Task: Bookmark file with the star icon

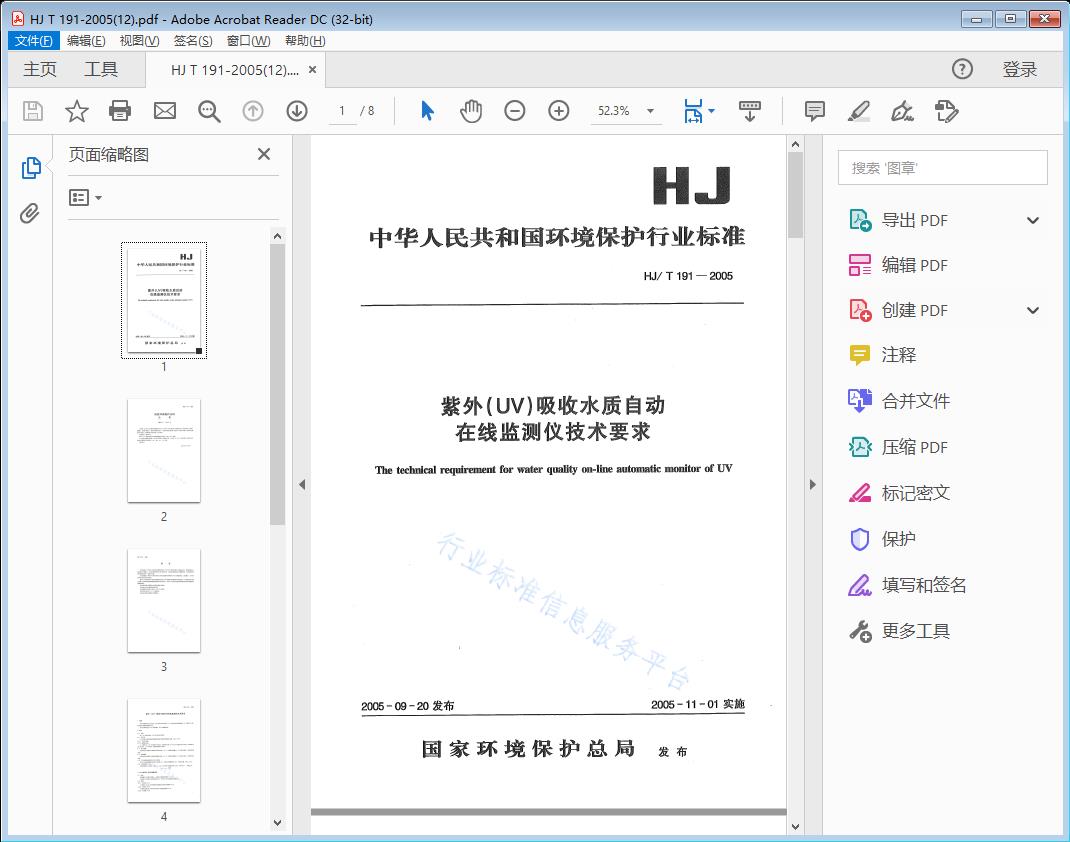Action: [77, 111]
